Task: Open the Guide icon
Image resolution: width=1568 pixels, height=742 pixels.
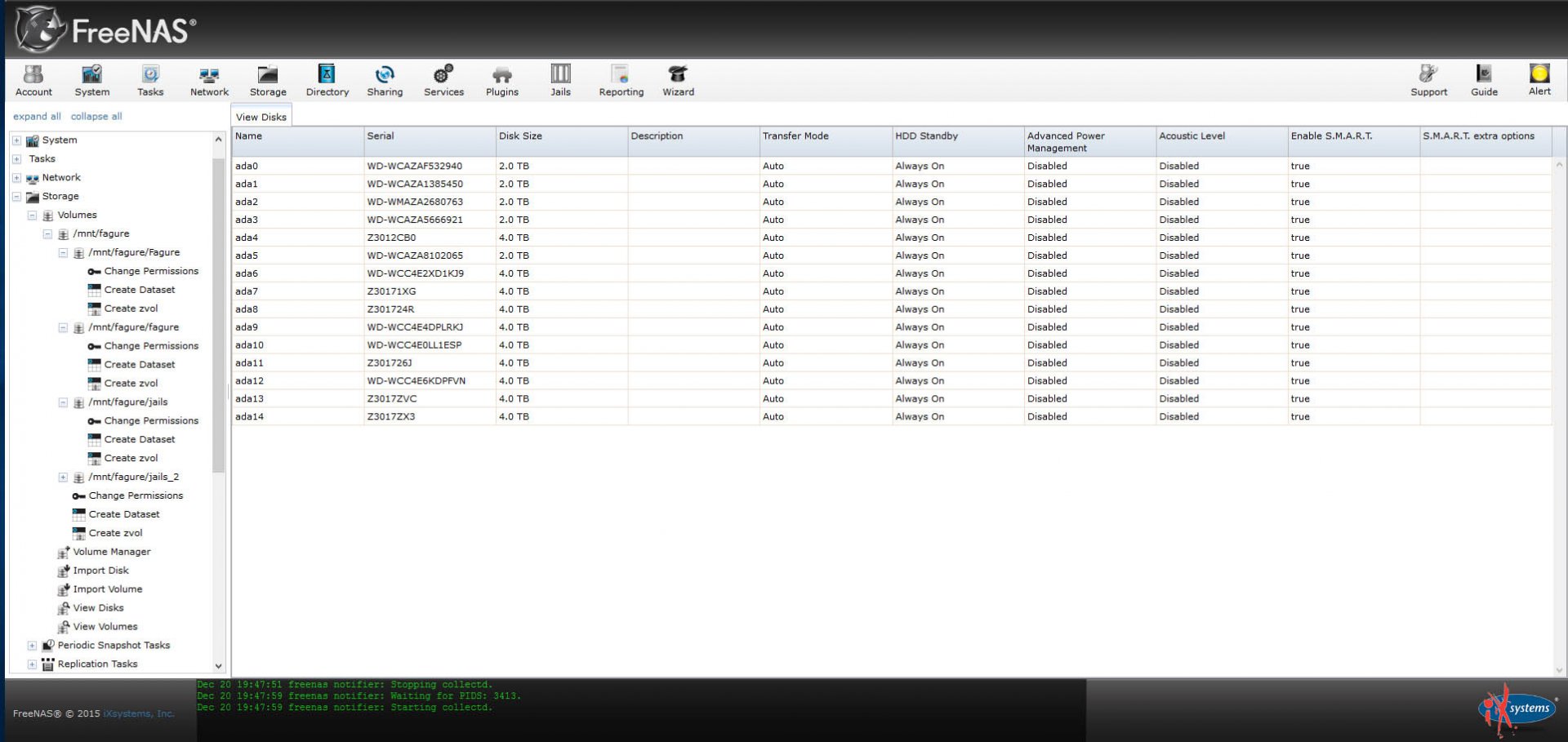Action: tap(1484, 80)
